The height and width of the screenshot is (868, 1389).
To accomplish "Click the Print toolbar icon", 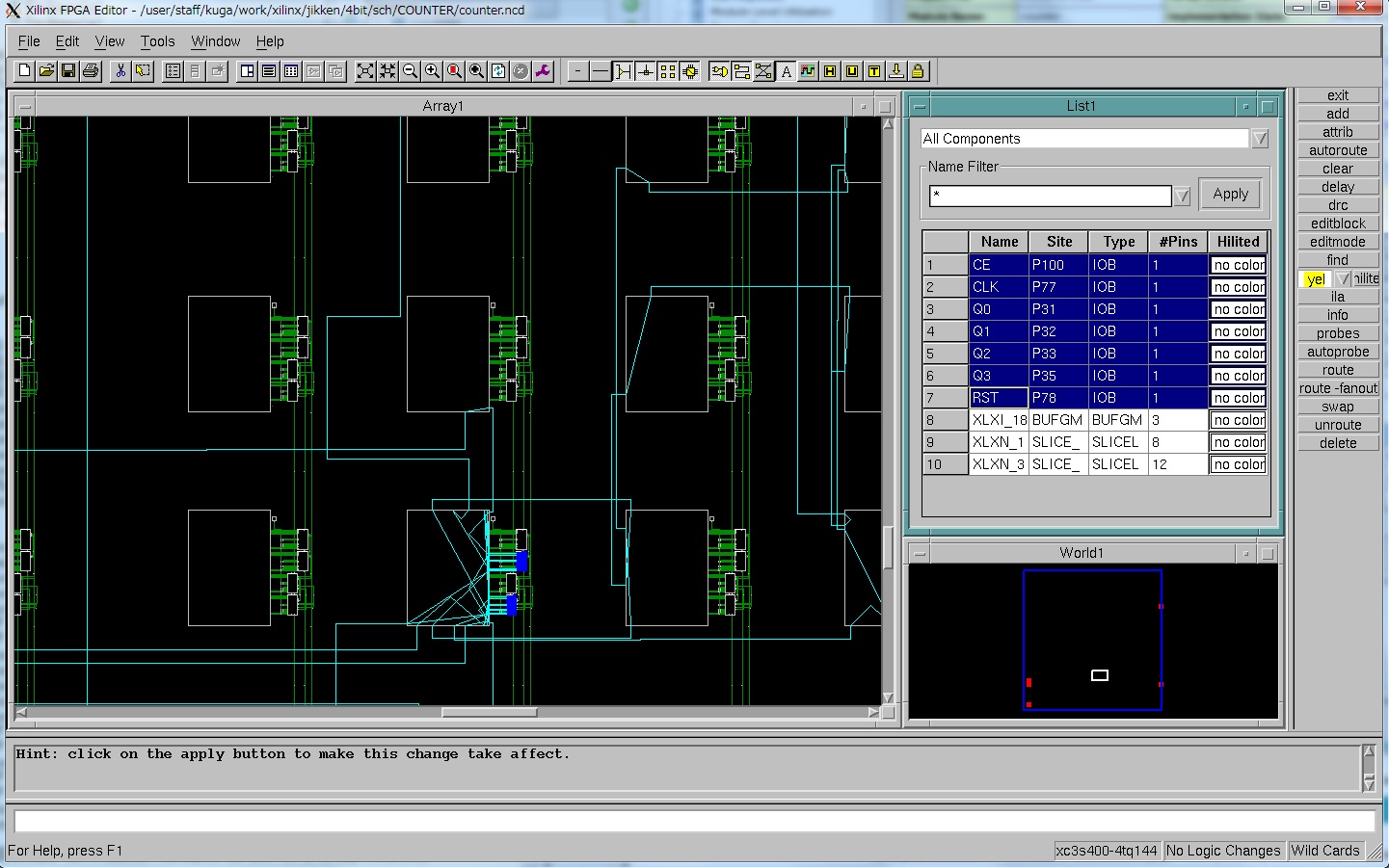I will 91,71.
